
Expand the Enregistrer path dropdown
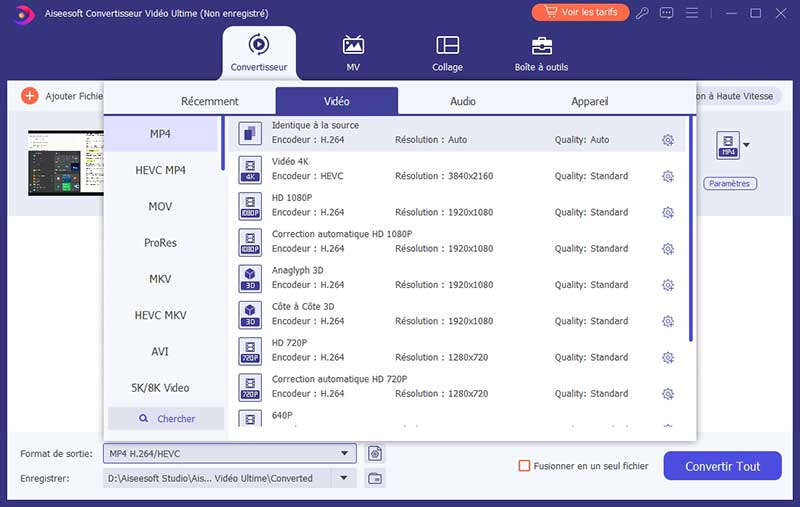345,479
